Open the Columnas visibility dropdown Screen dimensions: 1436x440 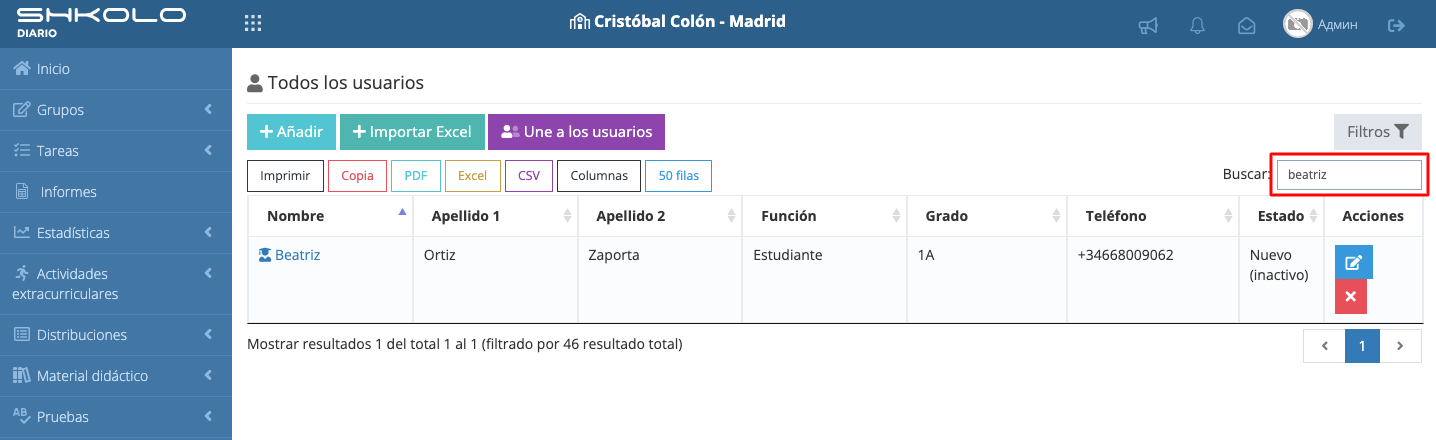(599, 176)
